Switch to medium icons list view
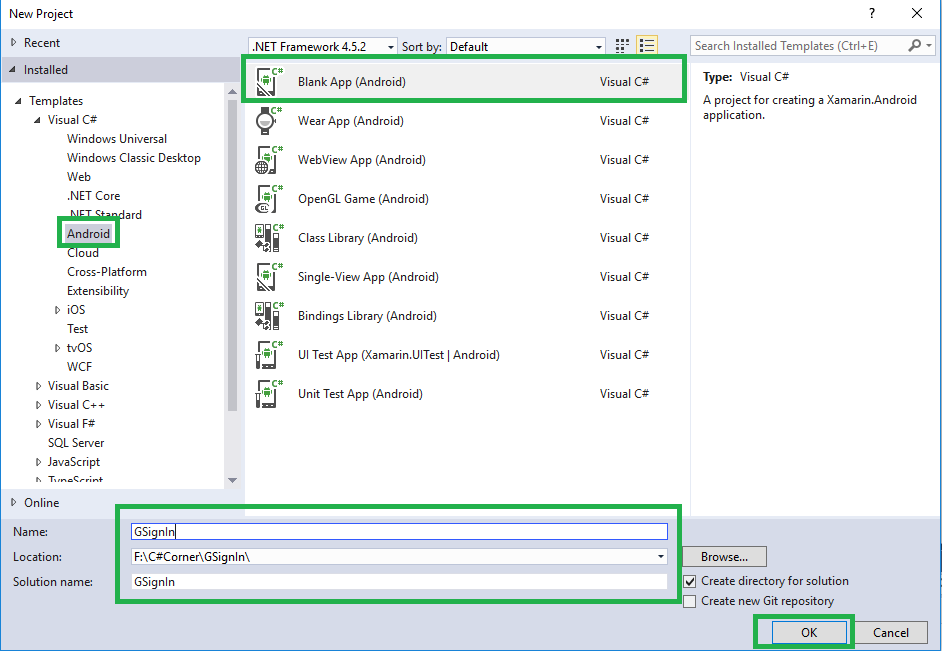942x651 pixels. 647,46
